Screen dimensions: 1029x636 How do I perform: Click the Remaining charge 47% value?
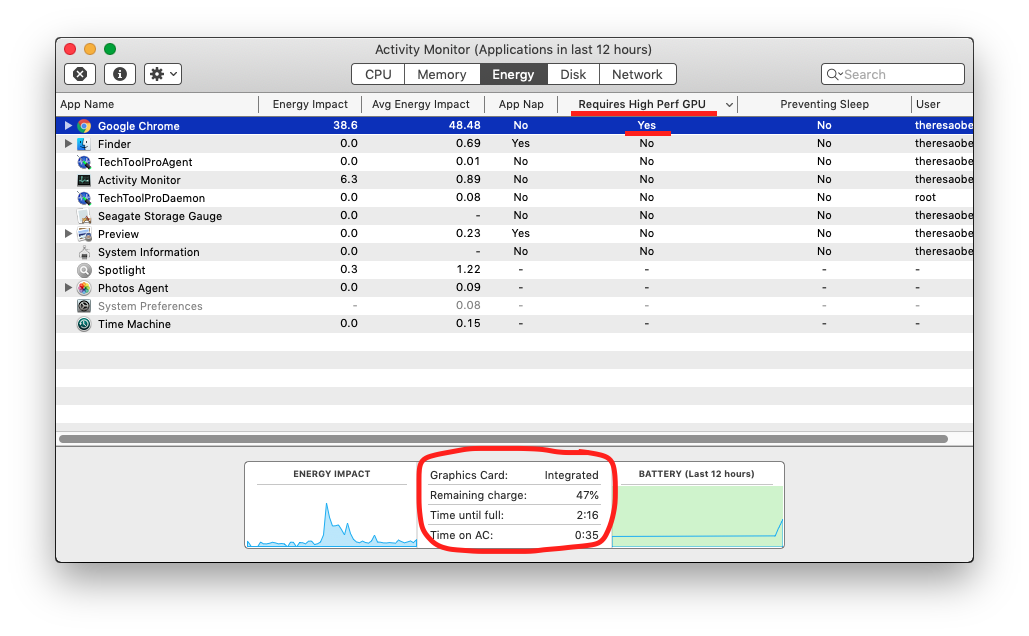[x=587, y=496]
